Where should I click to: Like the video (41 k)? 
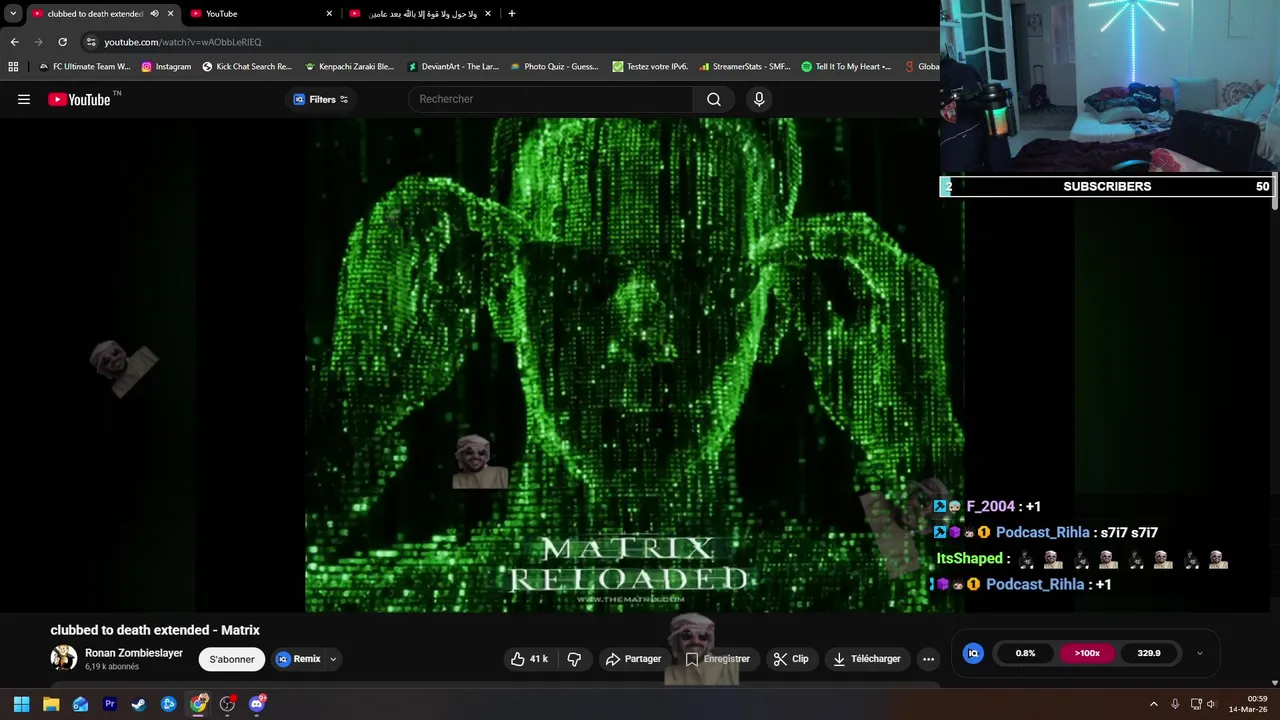coord(529,659)
